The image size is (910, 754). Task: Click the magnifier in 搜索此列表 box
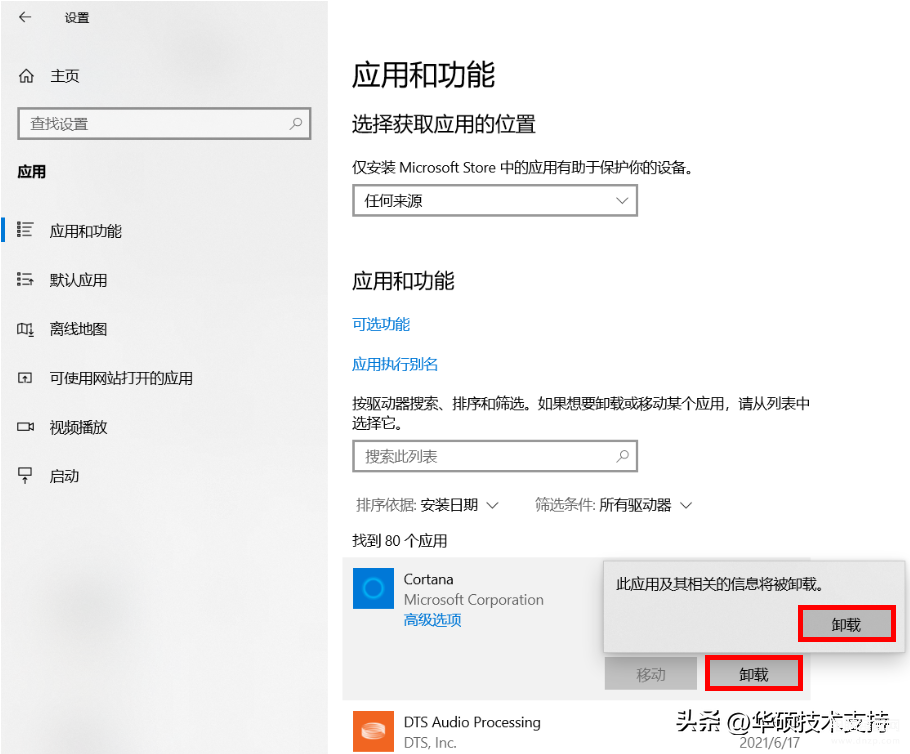coord(623,456)
